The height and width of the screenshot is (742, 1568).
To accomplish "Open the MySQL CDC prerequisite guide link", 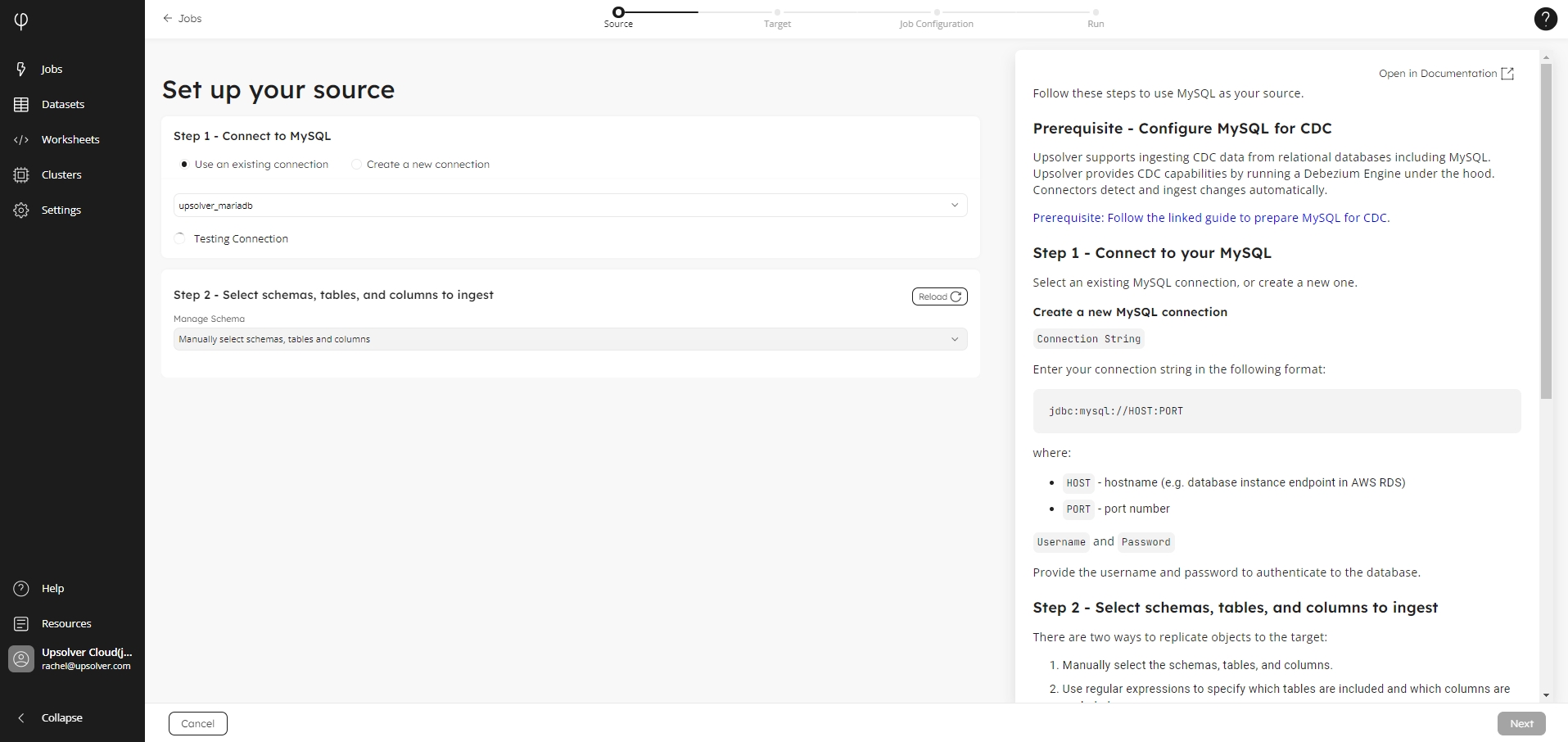I will click(x=1210, y=218).
